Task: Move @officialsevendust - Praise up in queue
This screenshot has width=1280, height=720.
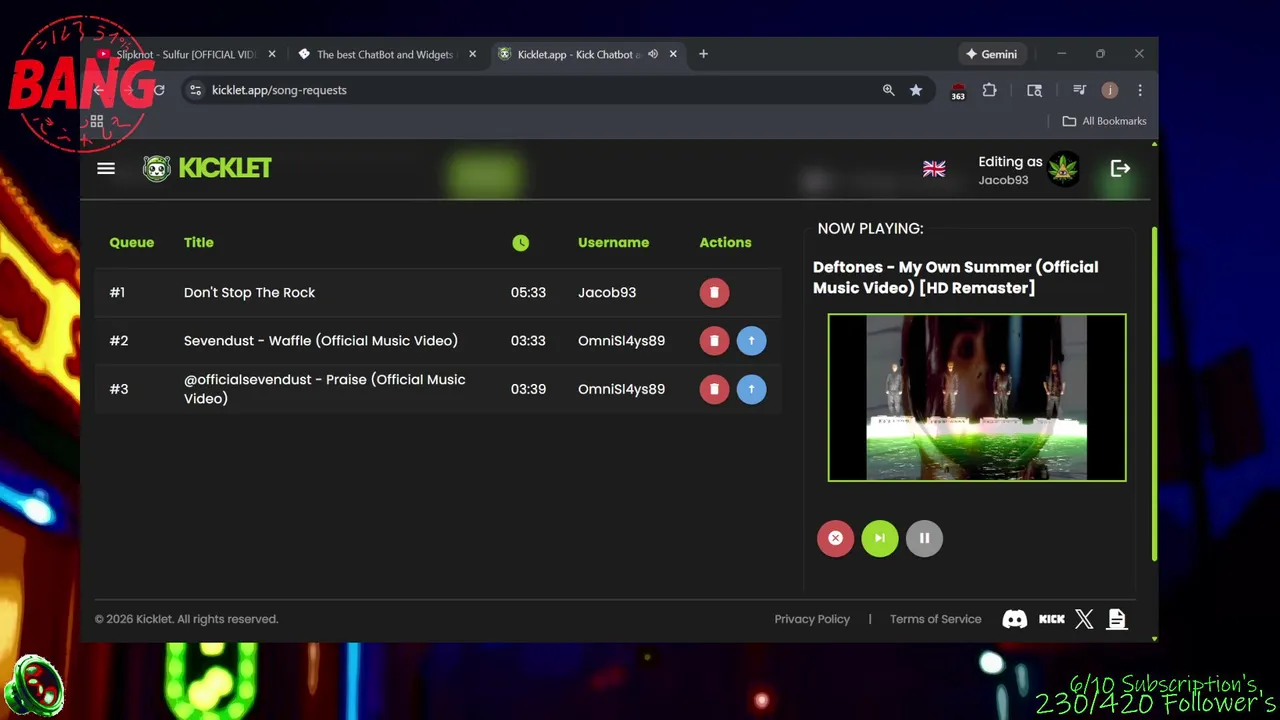Action: (x=751, y=389)
